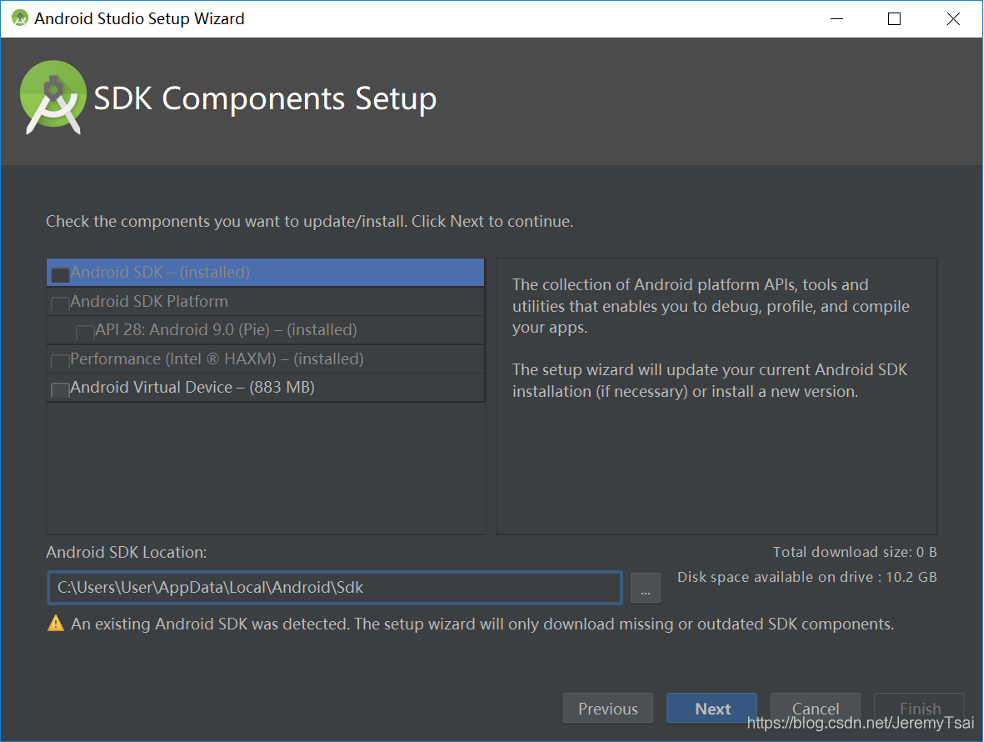This screenshot has height=742, width=984.
Task: Click the Next button
Action: point(712,709)
